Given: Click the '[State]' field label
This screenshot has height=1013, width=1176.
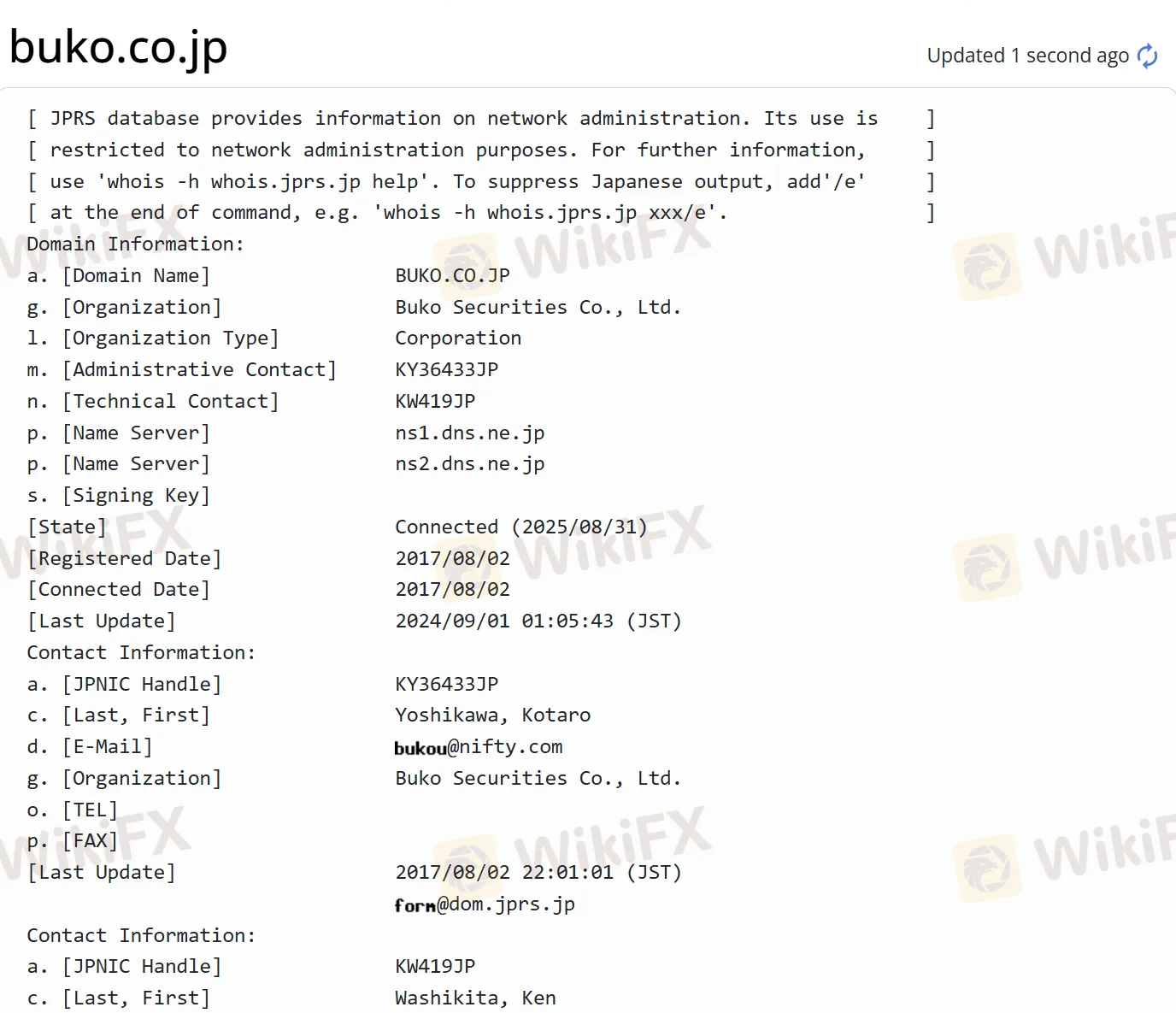Looking at the screenshot, I should point(68,527).
